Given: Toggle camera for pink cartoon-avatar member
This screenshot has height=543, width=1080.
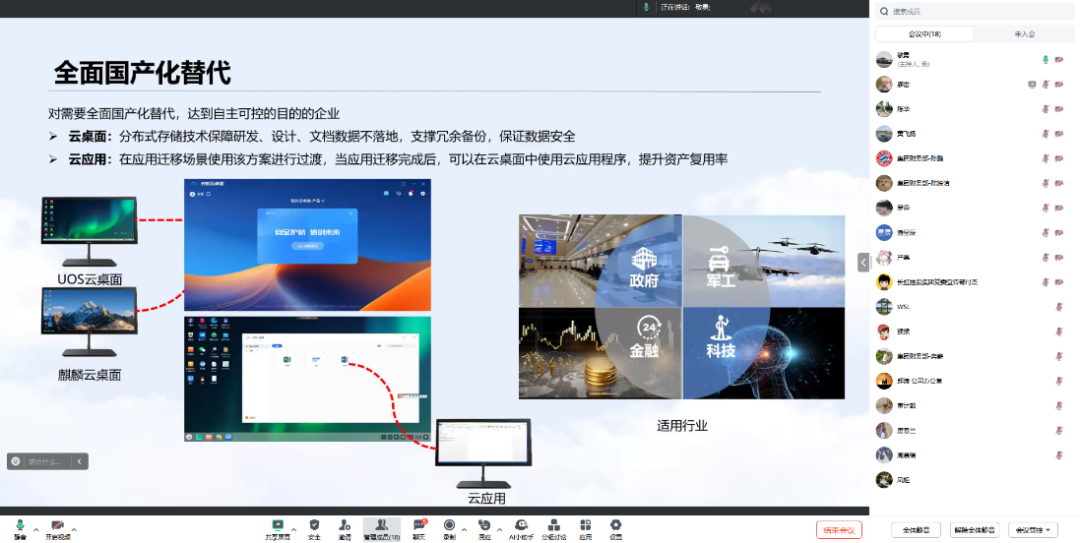Looking at the screenshot, I should [x=1059, y=257].
